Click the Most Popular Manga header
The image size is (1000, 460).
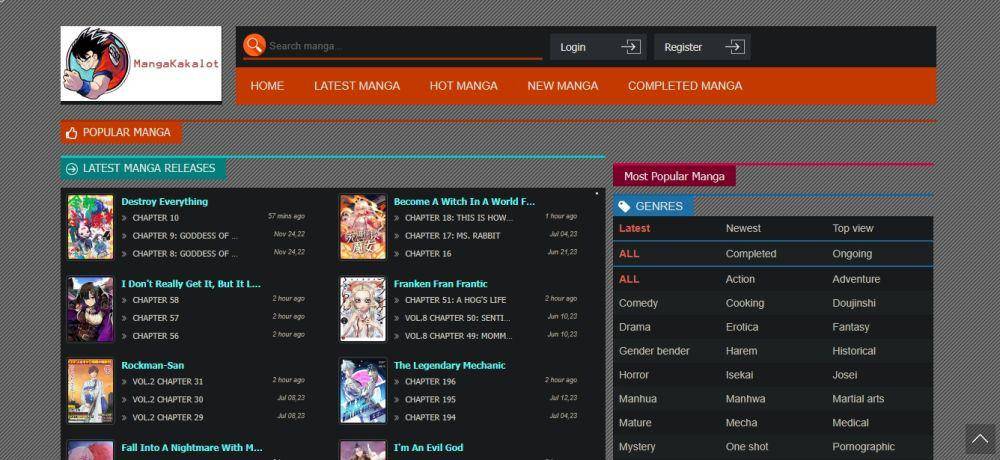click(x=674, y=176)
